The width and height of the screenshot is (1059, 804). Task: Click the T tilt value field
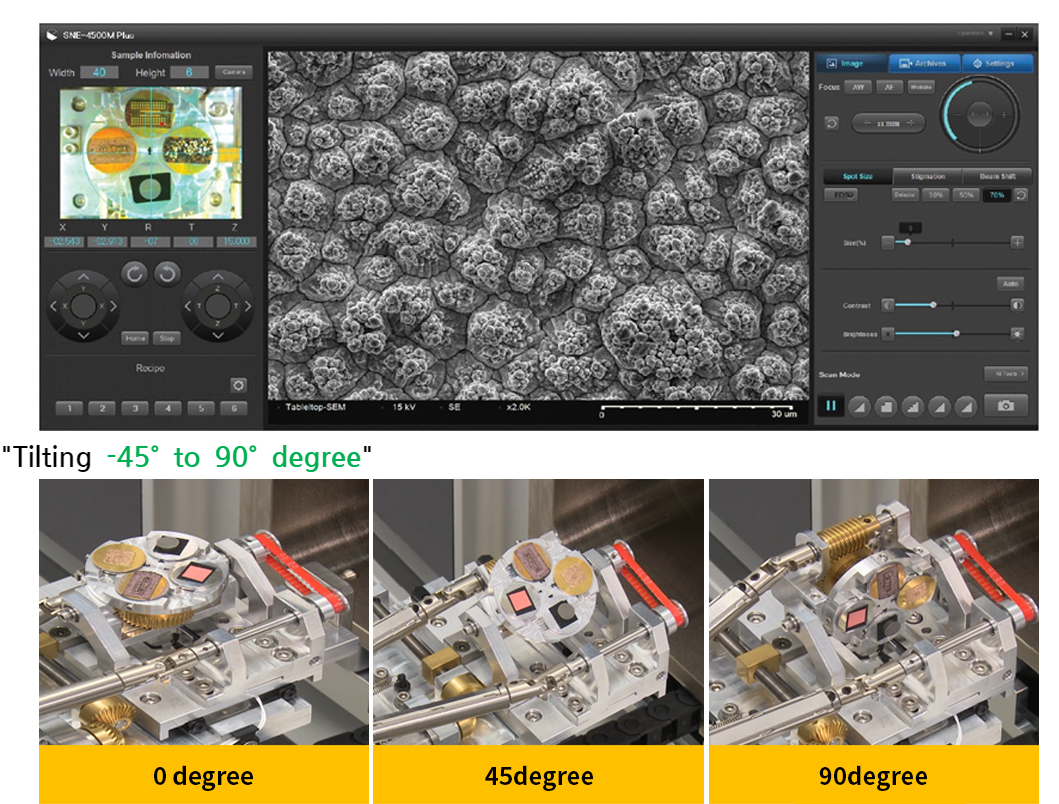pos(193,241)
